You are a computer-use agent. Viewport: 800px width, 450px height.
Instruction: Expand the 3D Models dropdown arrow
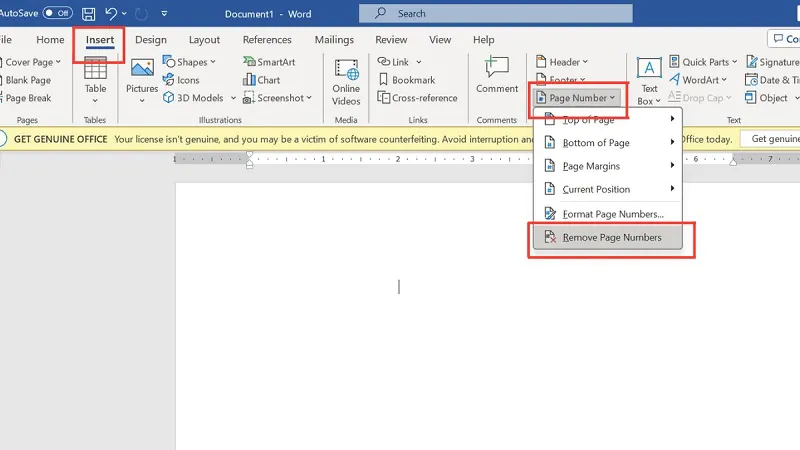point(233,98)
